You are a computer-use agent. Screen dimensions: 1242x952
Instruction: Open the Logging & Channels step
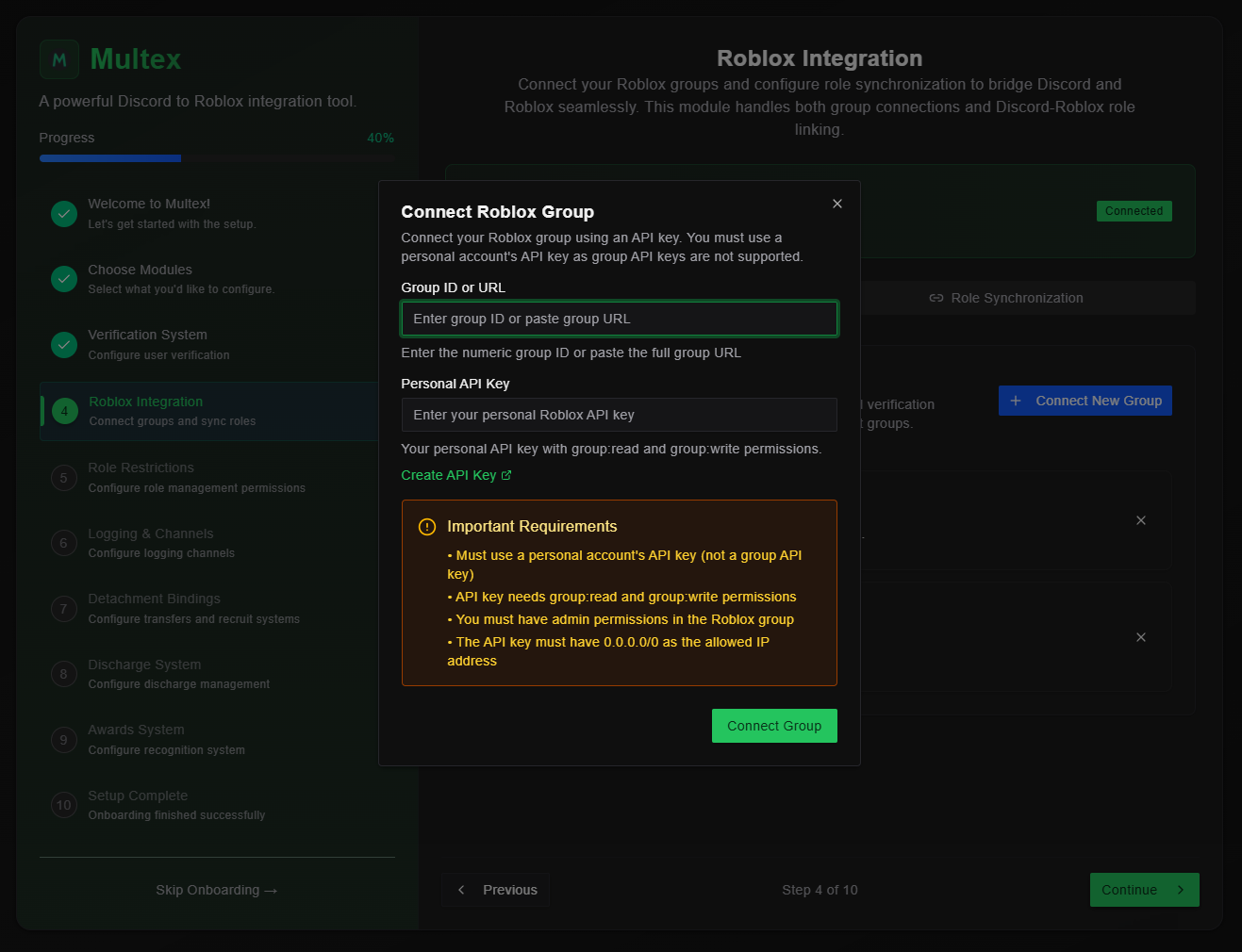tap(217, 543)
